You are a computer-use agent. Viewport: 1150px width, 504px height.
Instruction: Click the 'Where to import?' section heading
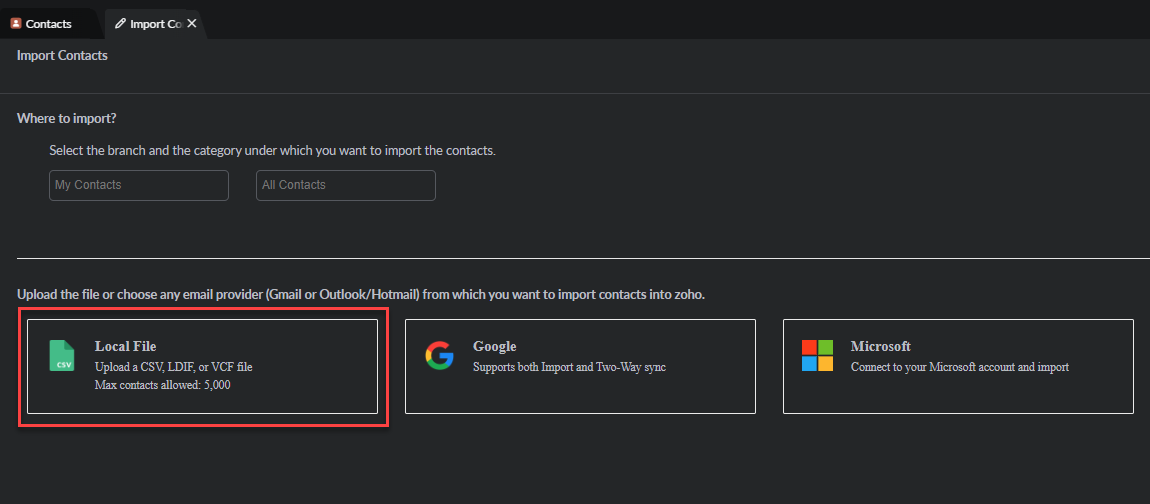[x=67, y=118]
